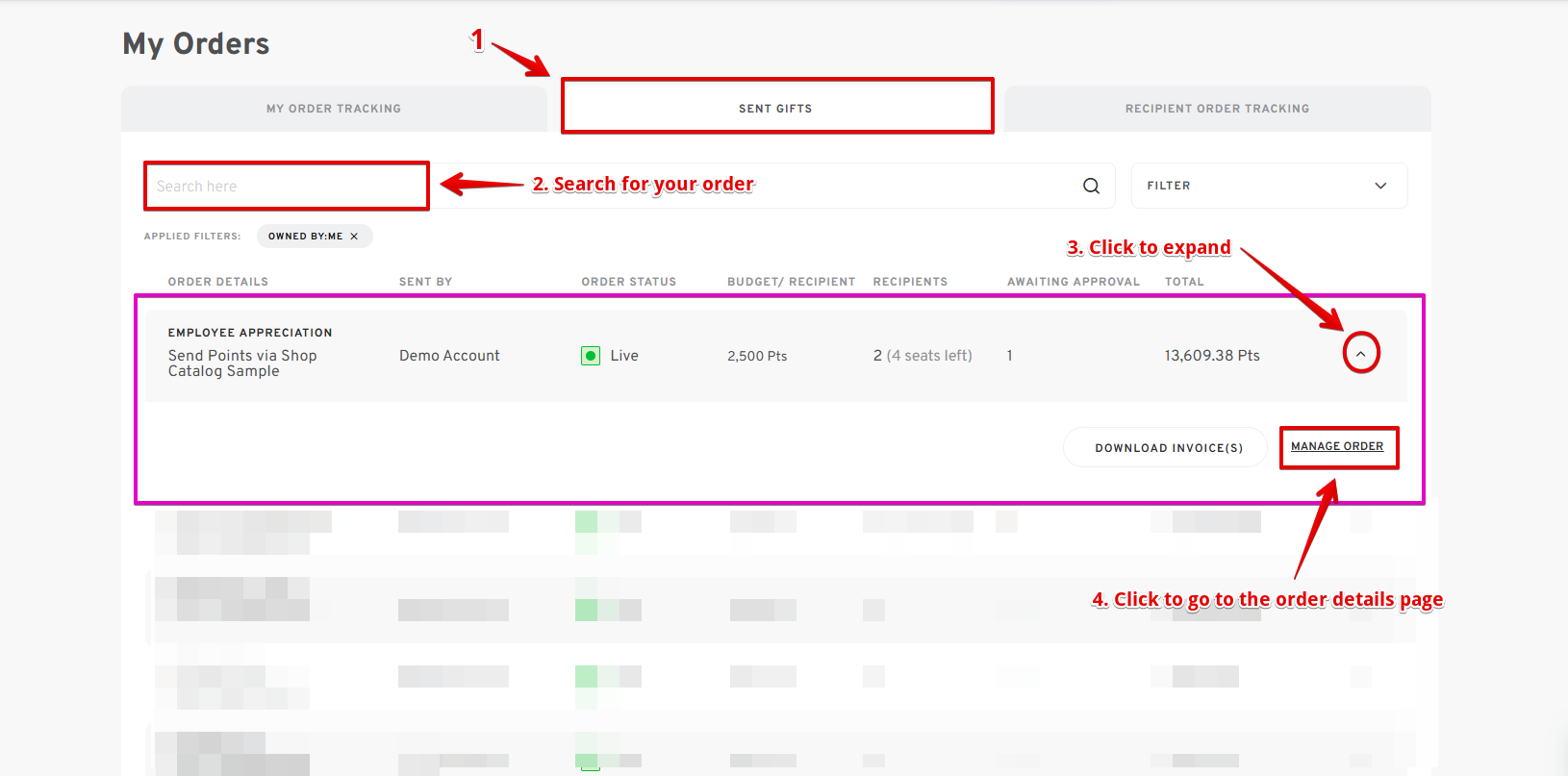This screenshot has width=1568, height=776.
Task: Select the Employee Appreciation order title
Action: coord(250,333)
